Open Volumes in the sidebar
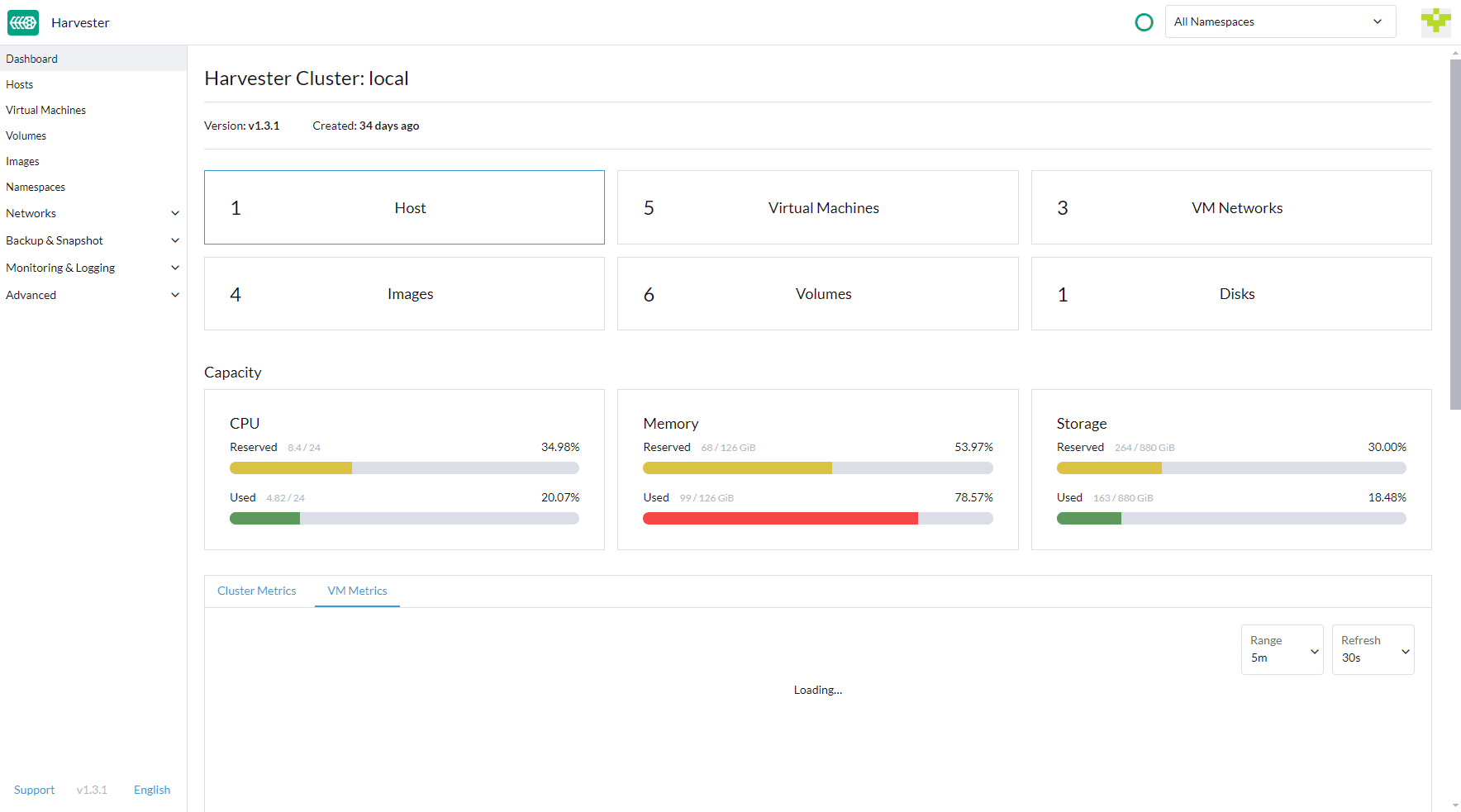This screenshot has width=1461, height=812. pos(93,135)
